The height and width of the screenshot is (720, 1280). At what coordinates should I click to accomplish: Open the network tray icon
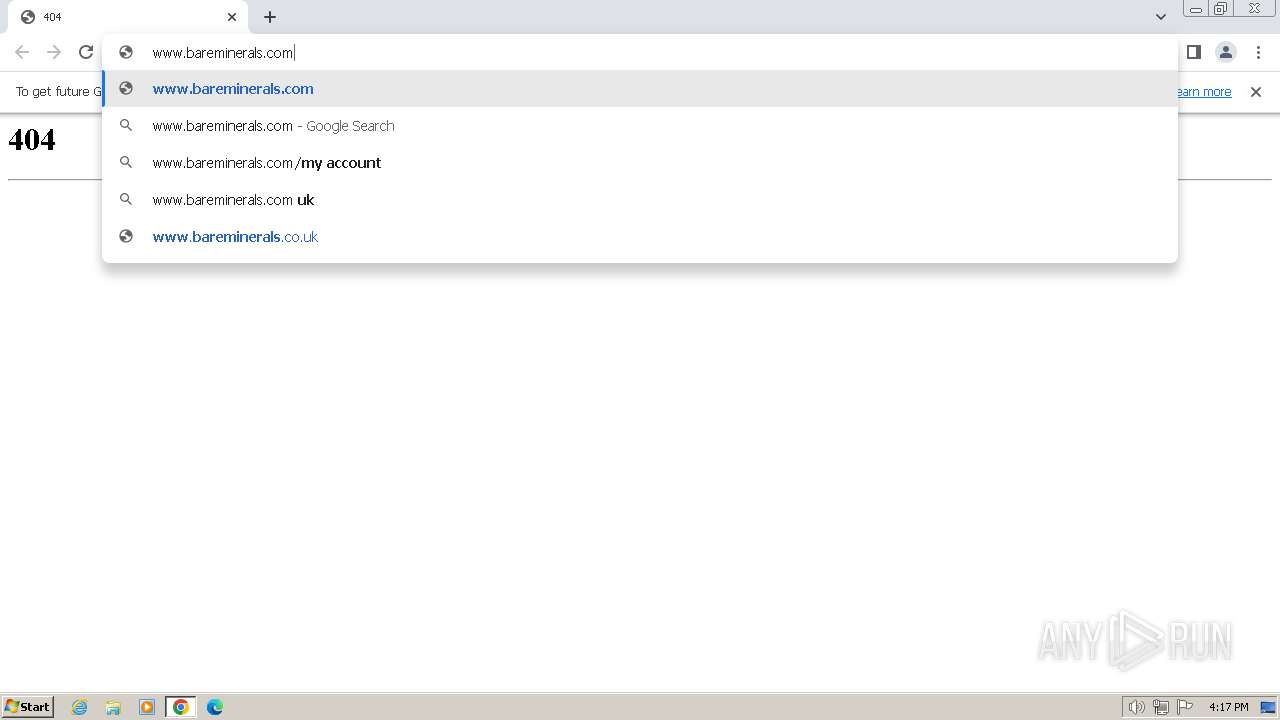[1160, 707]
